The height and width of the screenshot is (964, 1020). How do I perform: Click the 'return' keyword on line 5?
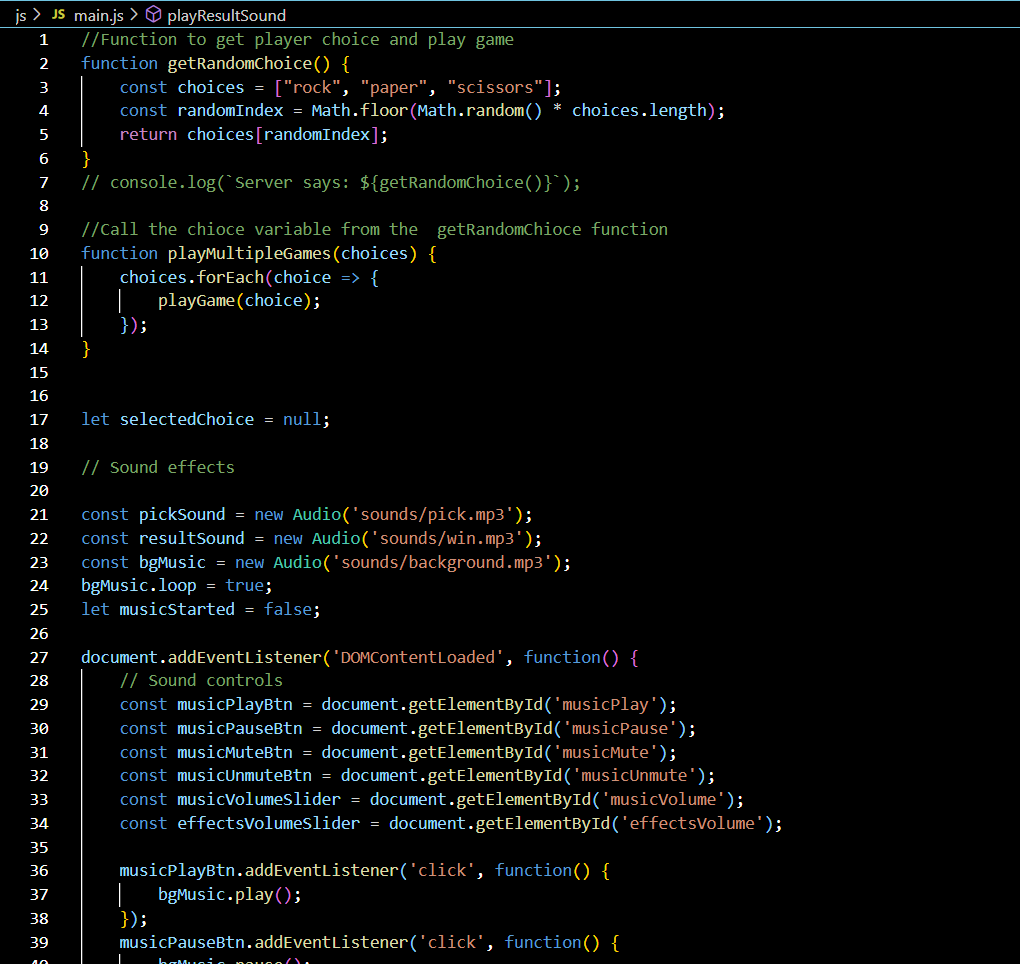[148, 135]
